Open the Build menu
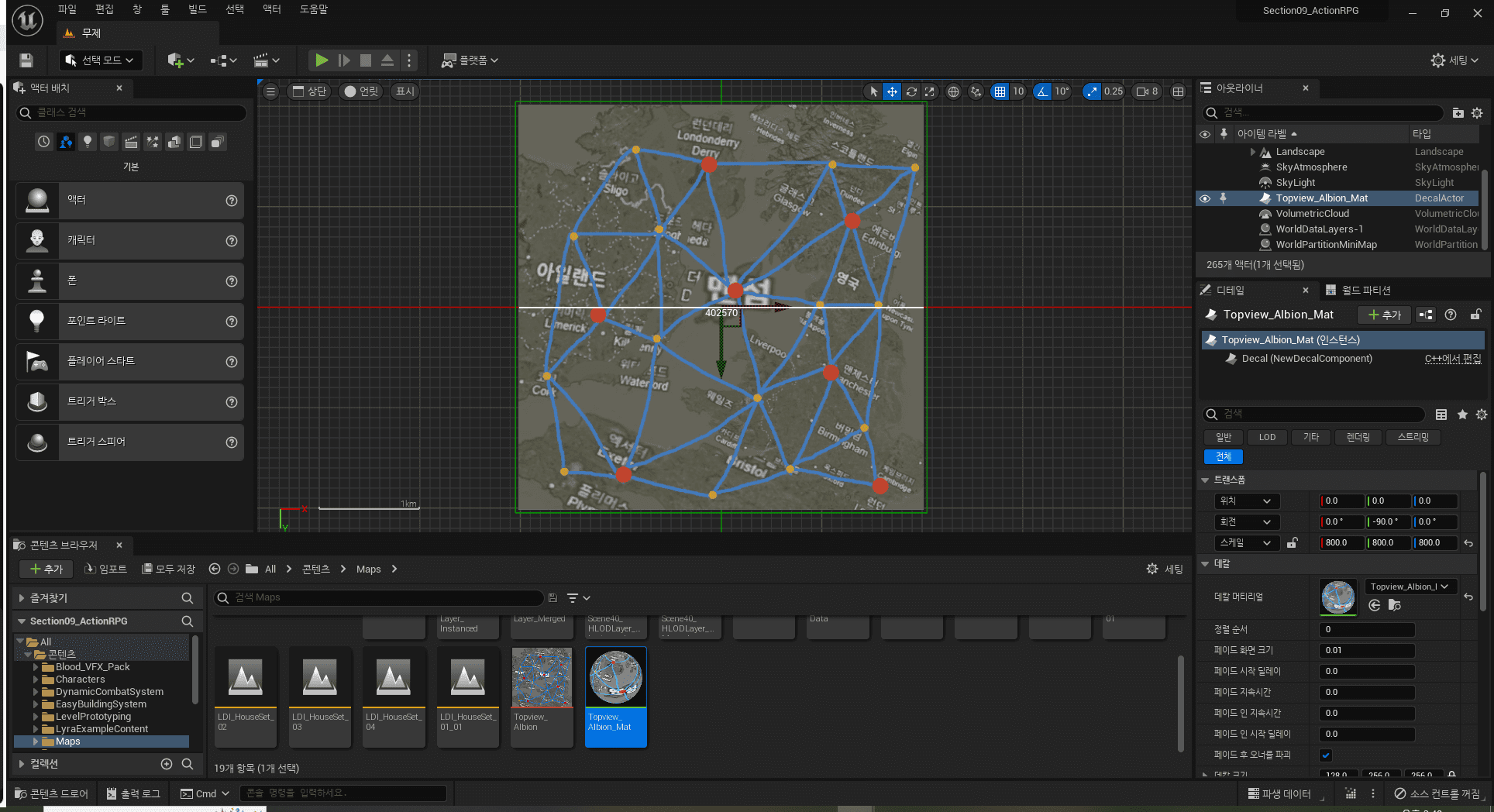Screen dimensions: 1494x812 tap(198, 9)
